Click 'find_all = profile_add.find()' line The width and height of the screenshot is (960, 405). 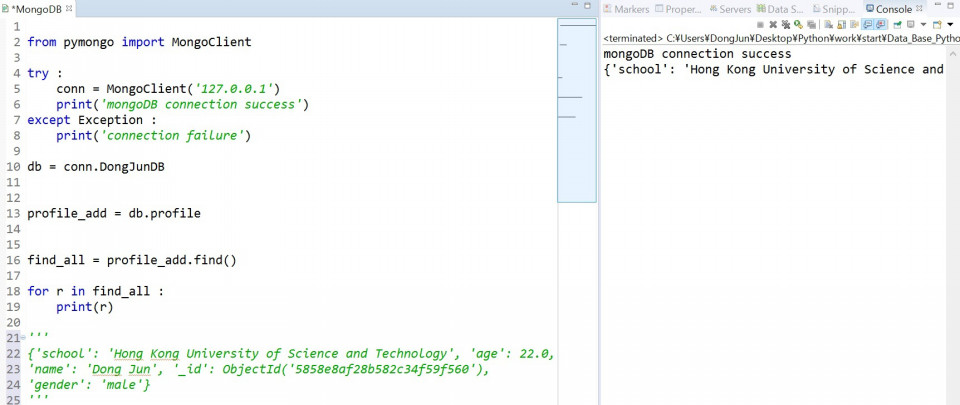pyautogui.click(x=132, y=260)
